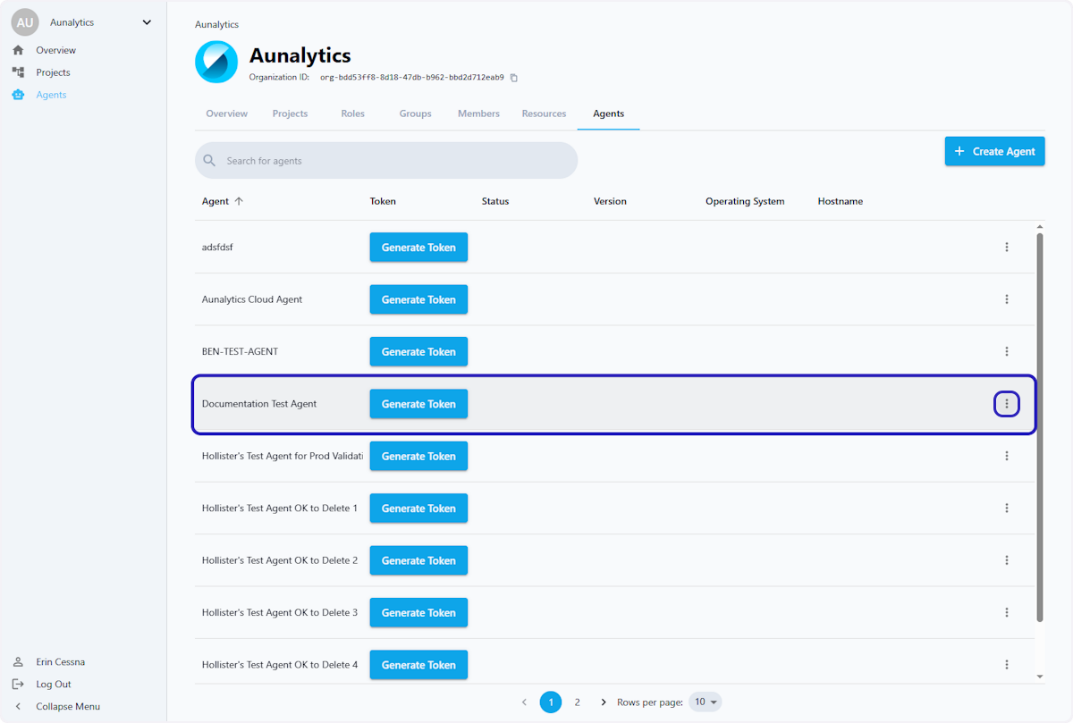Click the Create Agent button
This screenshot has width=1073, height=723.
(x=994, y=151)
